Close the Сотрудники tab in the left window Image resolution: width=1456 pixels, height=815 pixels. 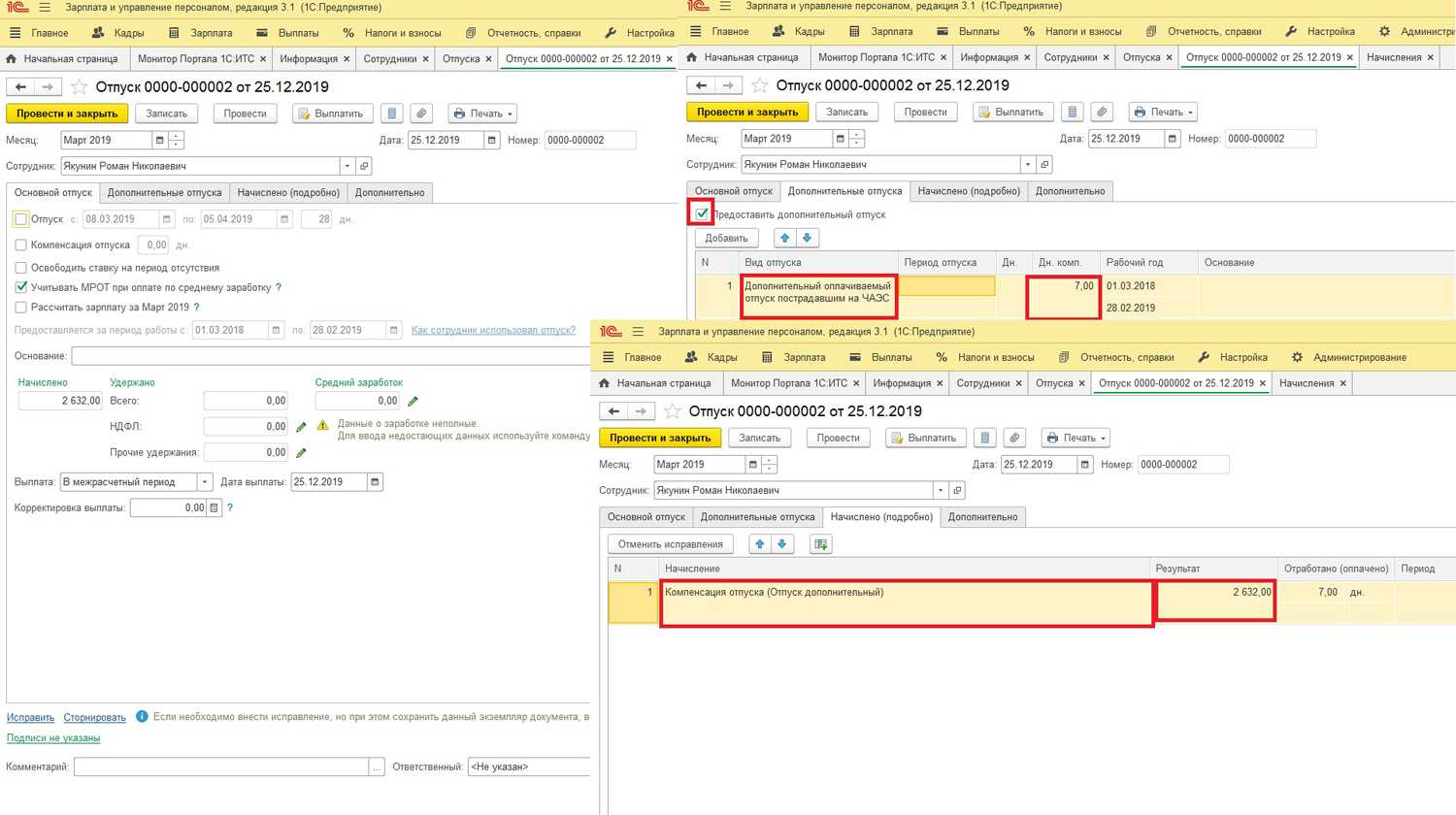point(425,59)
